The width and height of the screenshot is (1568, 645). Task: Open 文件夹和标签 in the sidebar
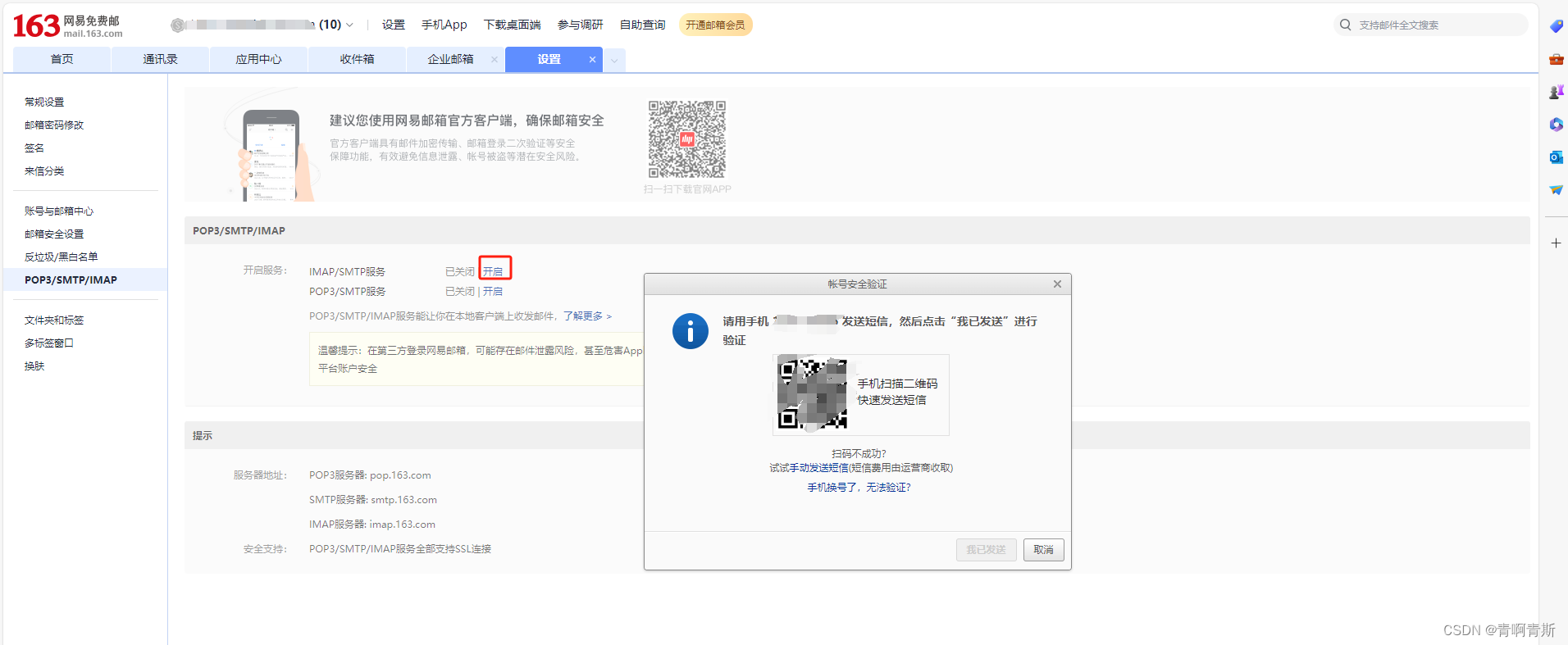coord(54,320)
